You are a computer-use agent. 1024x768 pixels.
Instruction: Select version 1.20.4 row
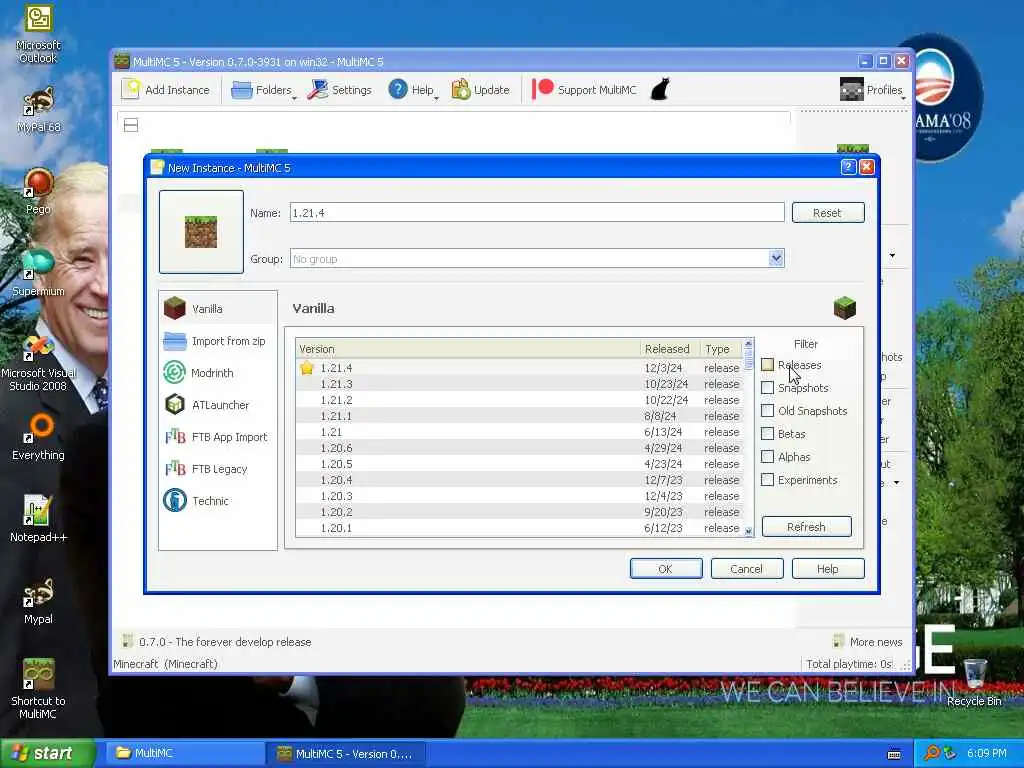[x=520, y=480]
